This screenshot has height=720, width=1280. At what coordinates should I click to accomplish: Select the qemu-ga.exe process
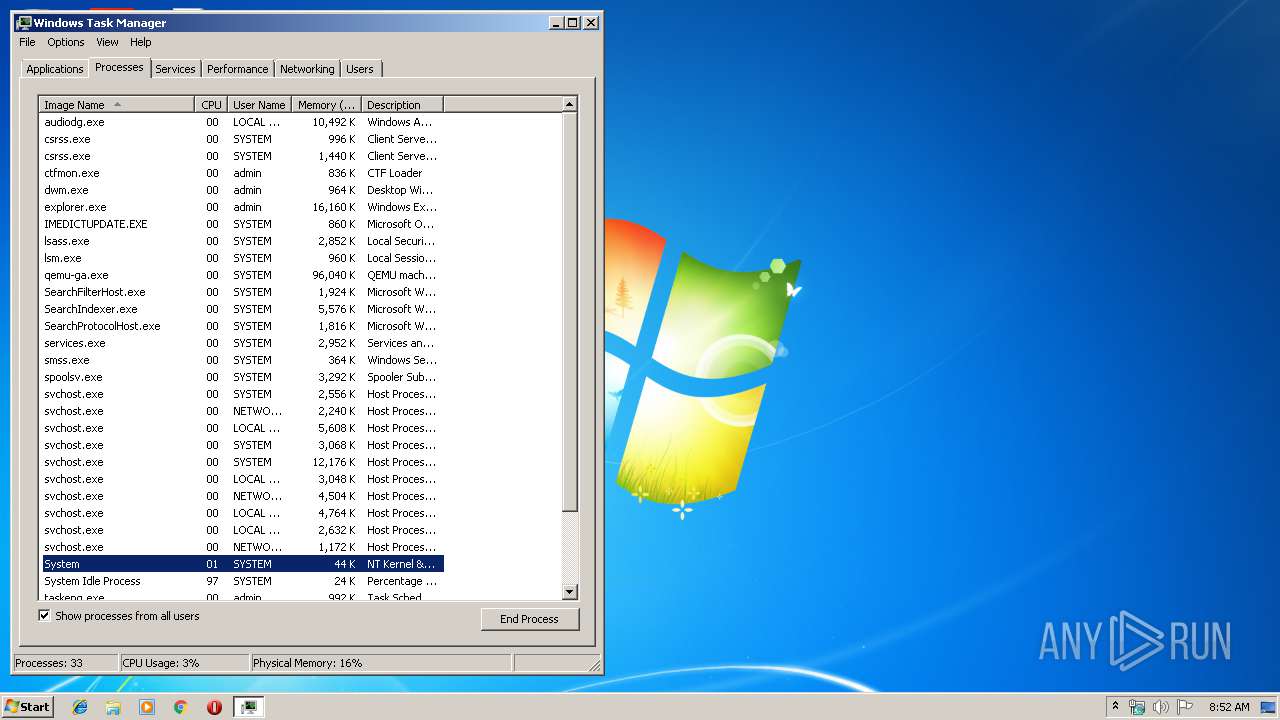click(x=241, y=275)
